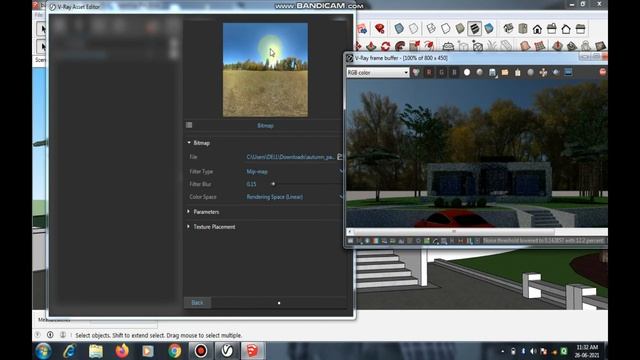This screenshot has width=640, height=360.
Task: Switch to the Bandicam recorder taskbar icon
Action: click(200, 351)
